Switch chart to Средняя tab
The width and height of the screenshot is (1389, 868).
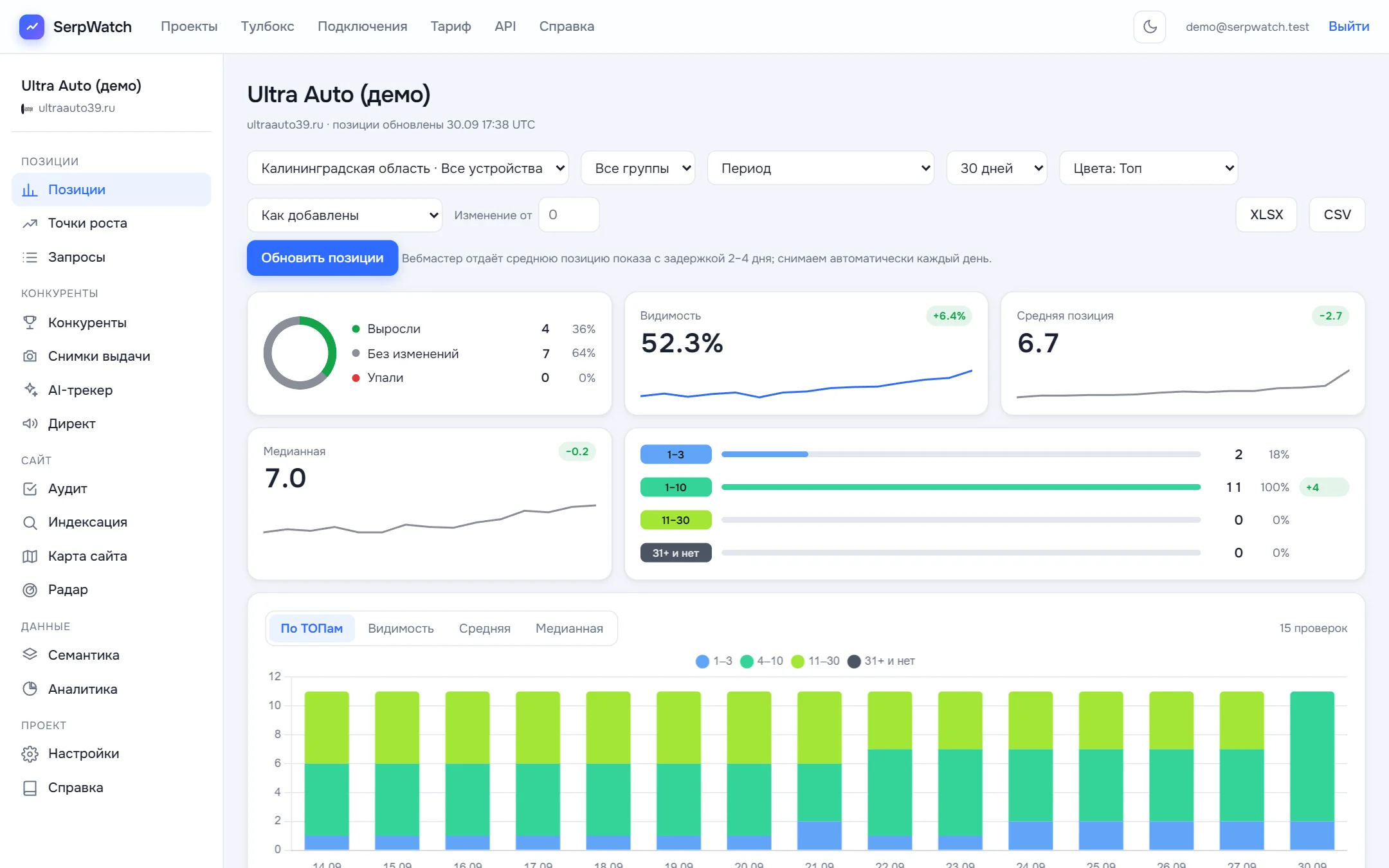[485, 628]
